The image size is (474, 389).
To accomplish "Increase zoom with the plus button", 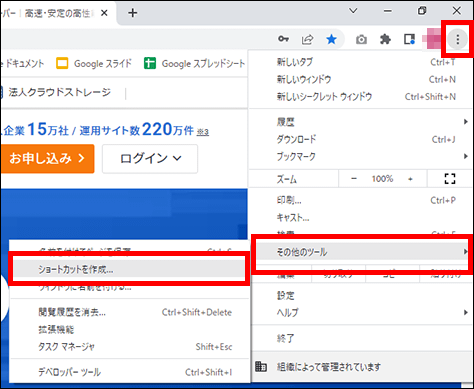I will coord(410,179).
